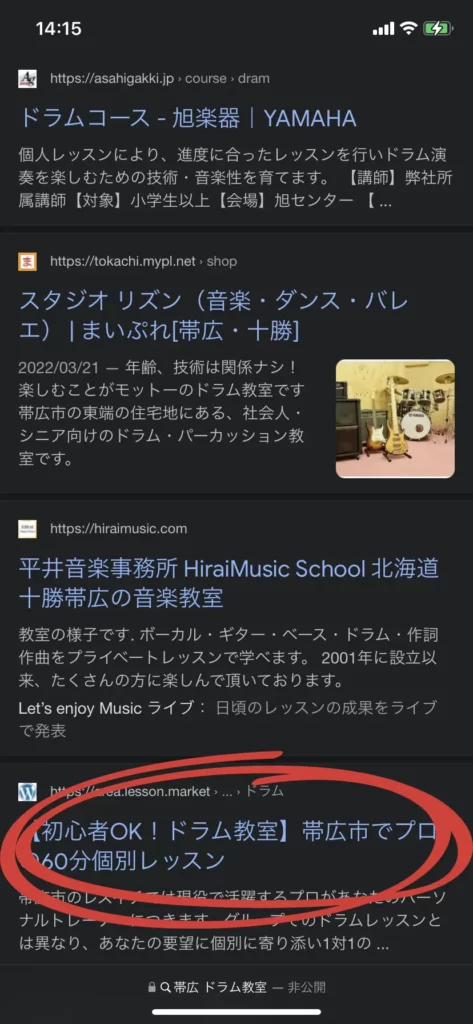This screenshot has height=1024, width=473.
Task: Tap the cellular signal bars icon
Action: (x=383, y=28)
